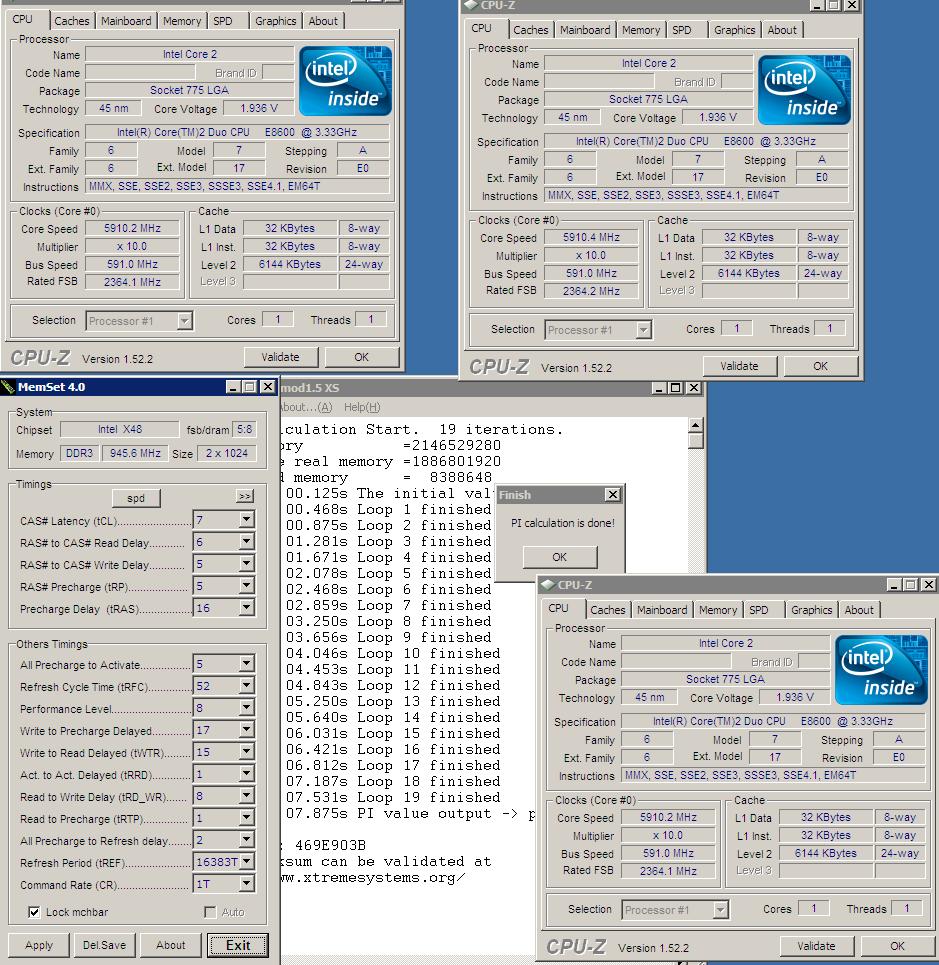Open Processor #1 selection in top-left CPU-Z
This screenshot has height=965, width=939.
tap(139, 321)
